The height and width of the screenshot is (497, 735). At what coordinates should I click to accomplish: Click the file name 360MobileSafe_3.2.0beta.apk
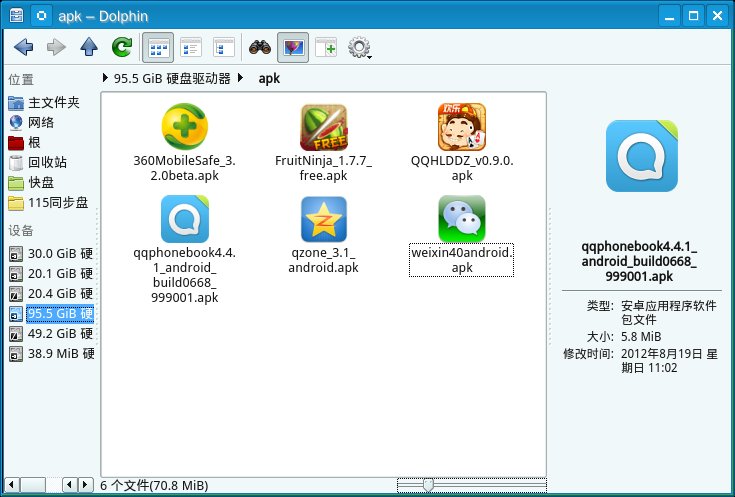coord(185,168)
